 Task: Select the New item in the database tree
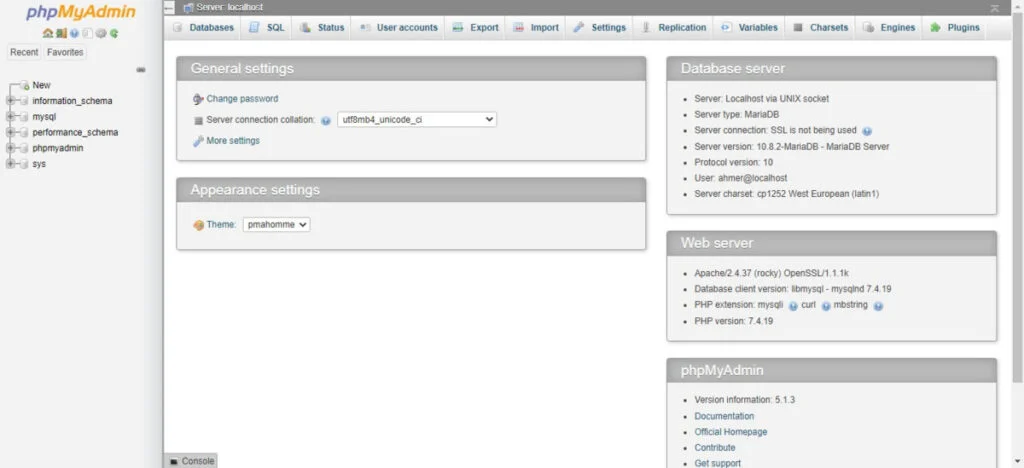[41, 86]
